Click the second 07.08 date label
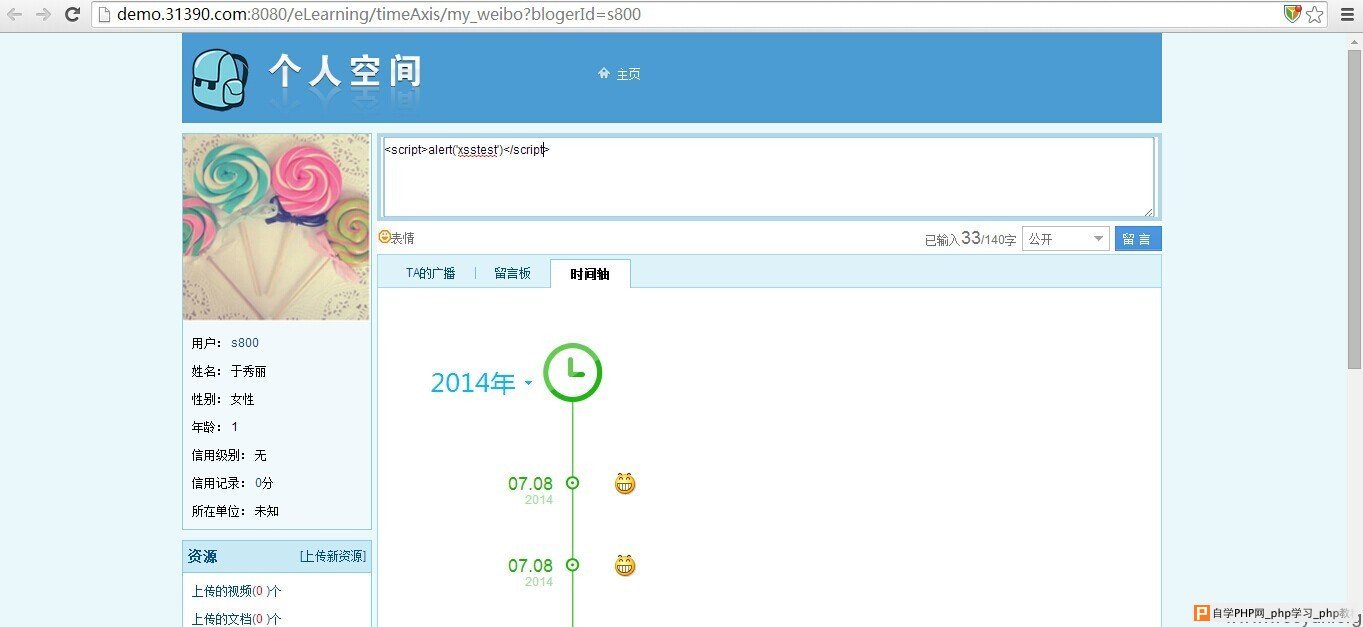Image resolution: width=1363 pixels, height=627 pixels. (530, 566)
